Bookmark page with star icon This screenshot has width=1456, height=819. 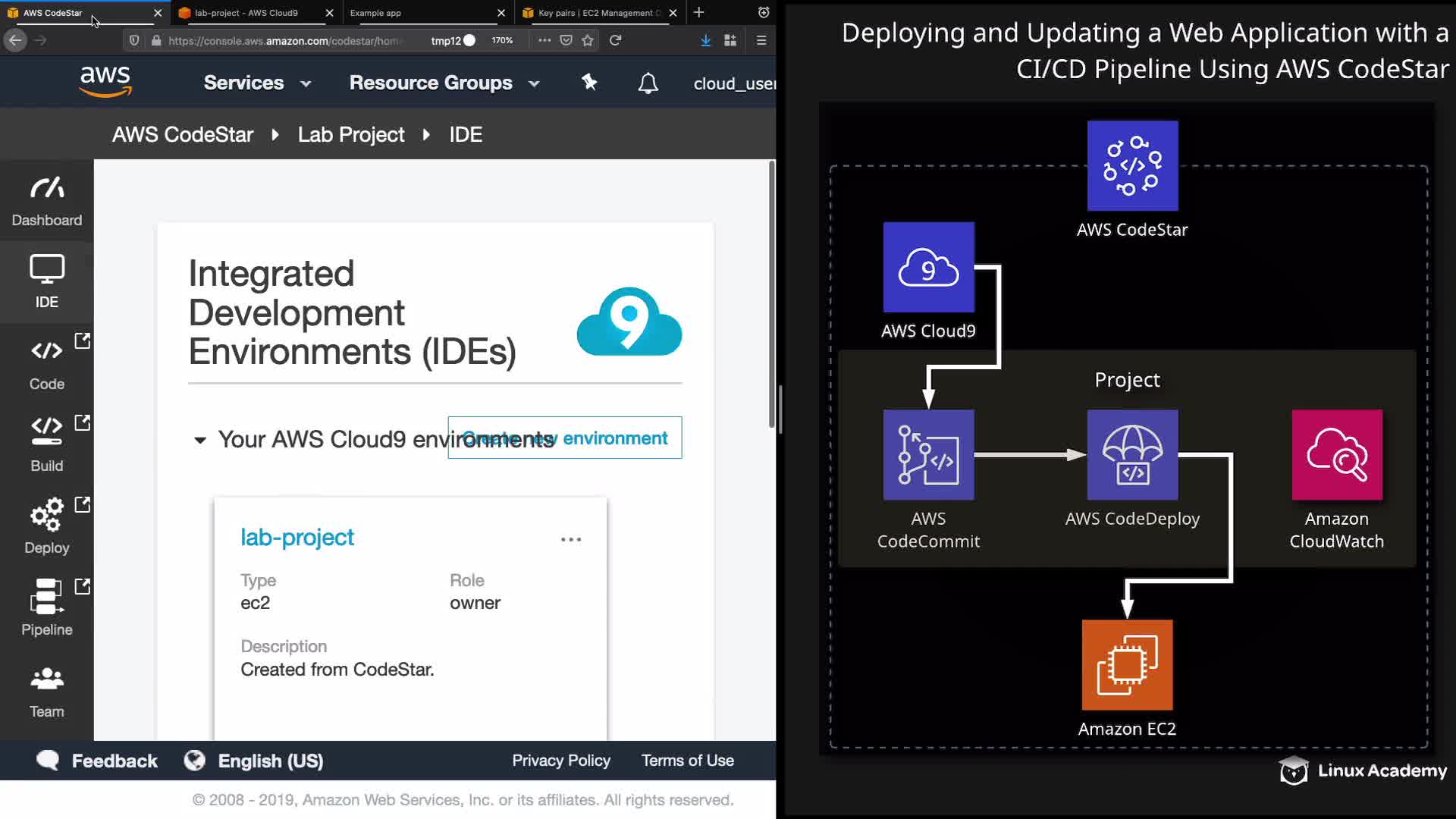[x=588, y=40]
